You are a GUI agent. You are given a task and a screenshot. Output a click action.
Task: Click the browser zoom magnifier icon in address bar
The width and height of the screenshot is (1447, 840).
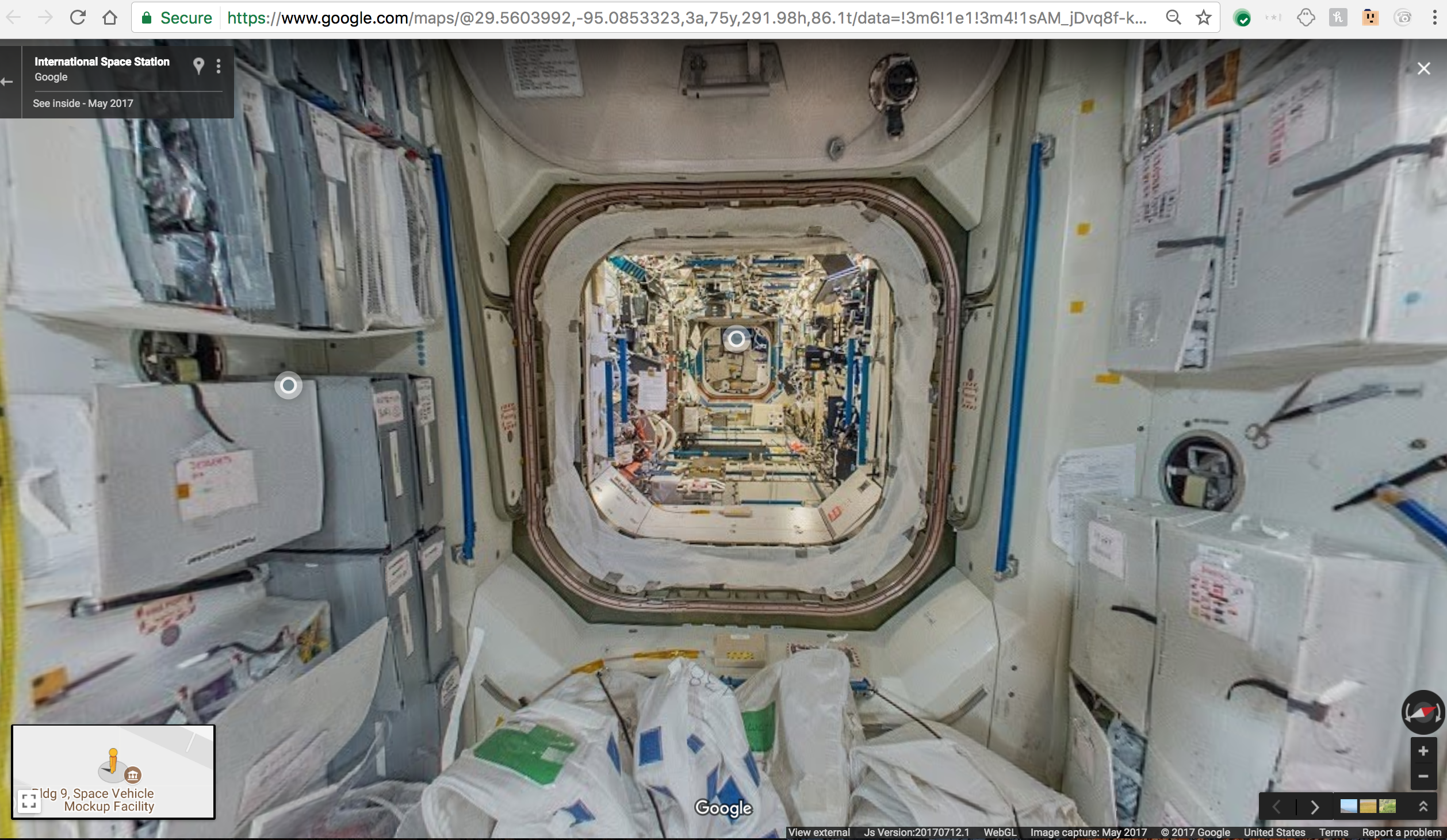pos(1173,18)
